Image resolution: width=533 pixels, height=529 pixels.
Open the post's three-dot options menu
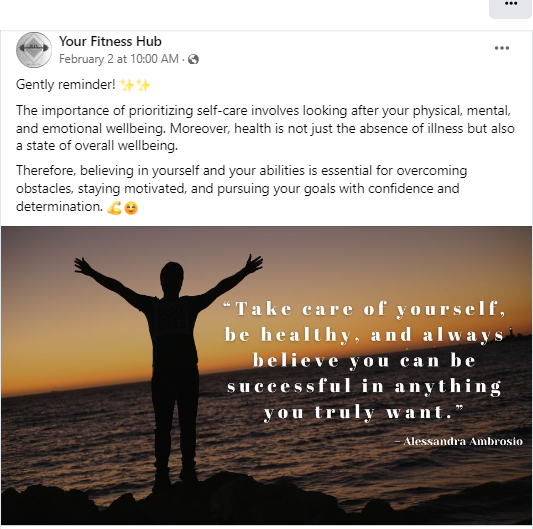click(502, 48)
